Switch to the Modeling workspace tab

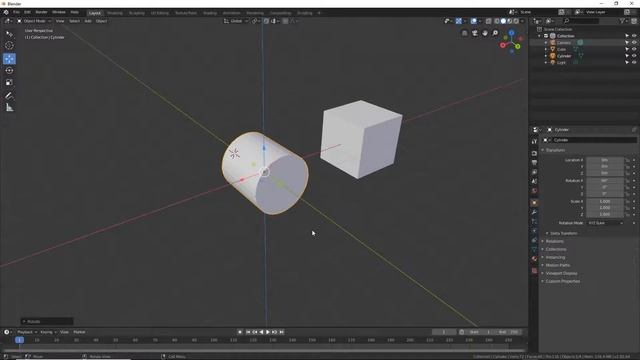click(115, 13)
